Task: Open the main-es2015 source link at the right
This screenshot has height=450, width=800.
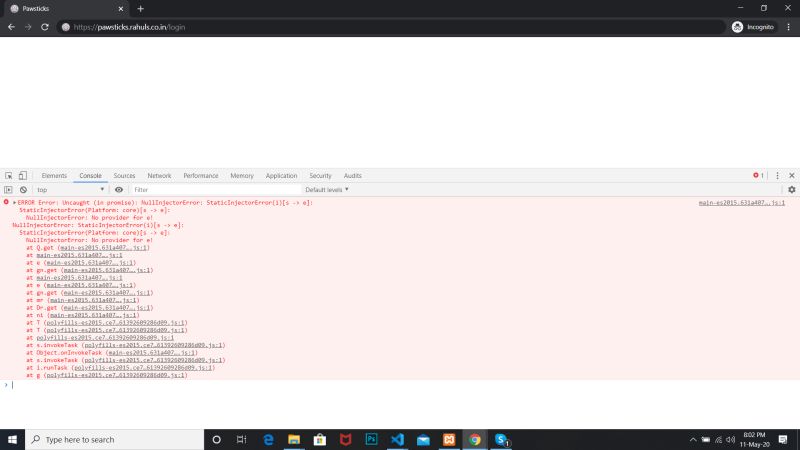Action: pos(742,203)
